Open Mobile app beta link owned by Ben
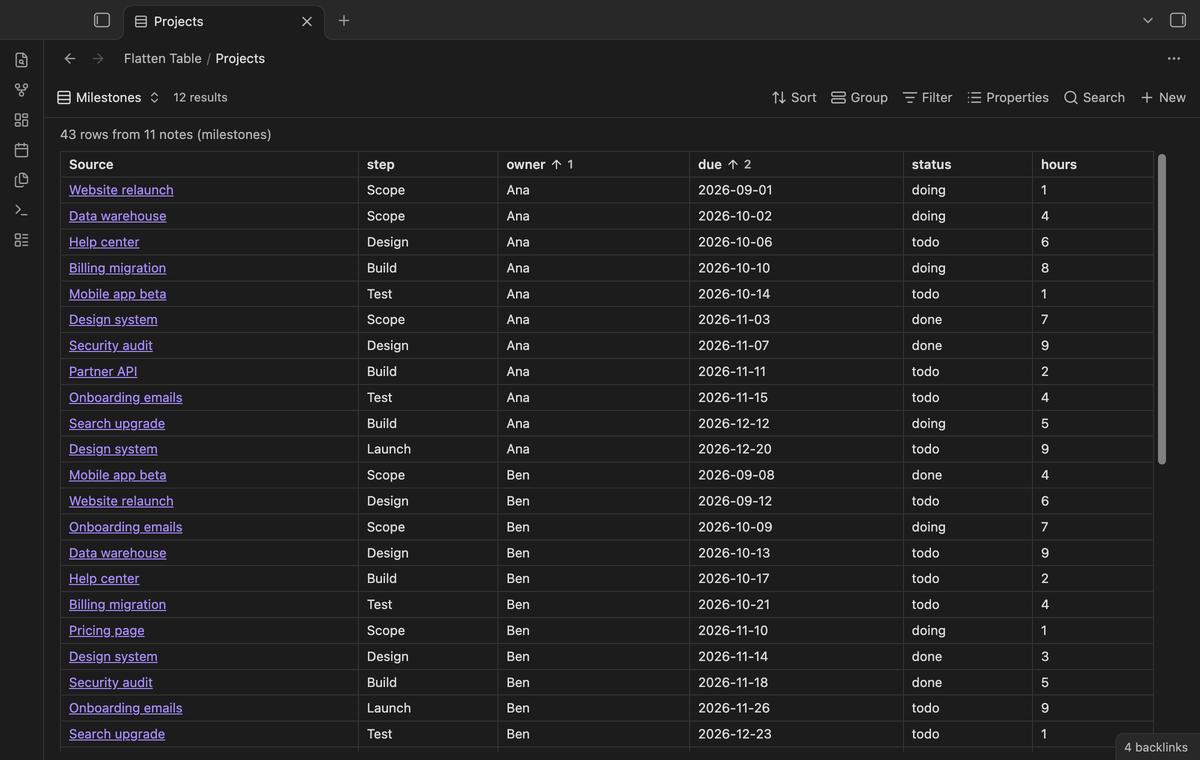 click(117, 475)
